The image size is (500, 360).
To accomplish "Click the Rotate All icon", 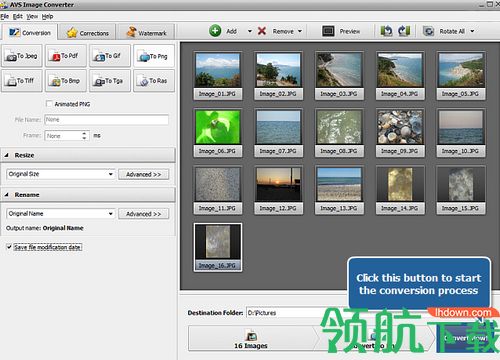I will pyautogui.click(x=428, y=31).
